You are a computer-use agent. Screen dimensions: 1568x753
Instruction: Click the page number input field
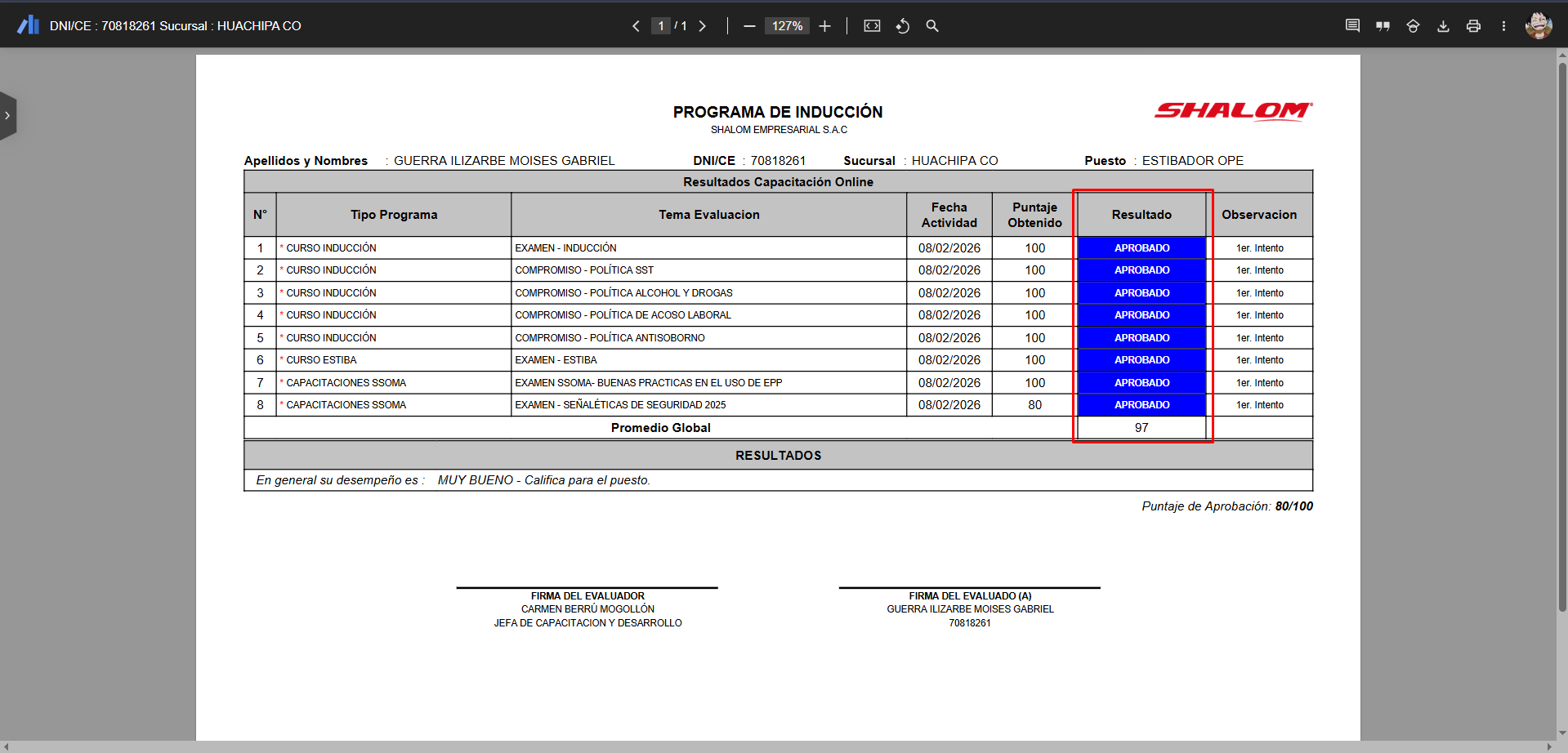pyautogui.click(x=661, y=26)
